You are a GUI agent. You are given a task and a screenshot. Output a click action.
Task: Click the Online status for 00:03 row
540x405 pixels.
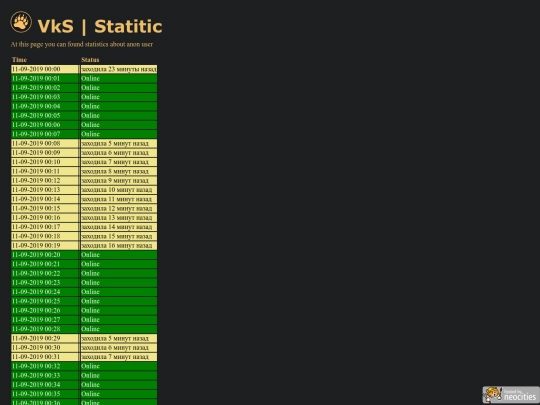pos(119,97)
